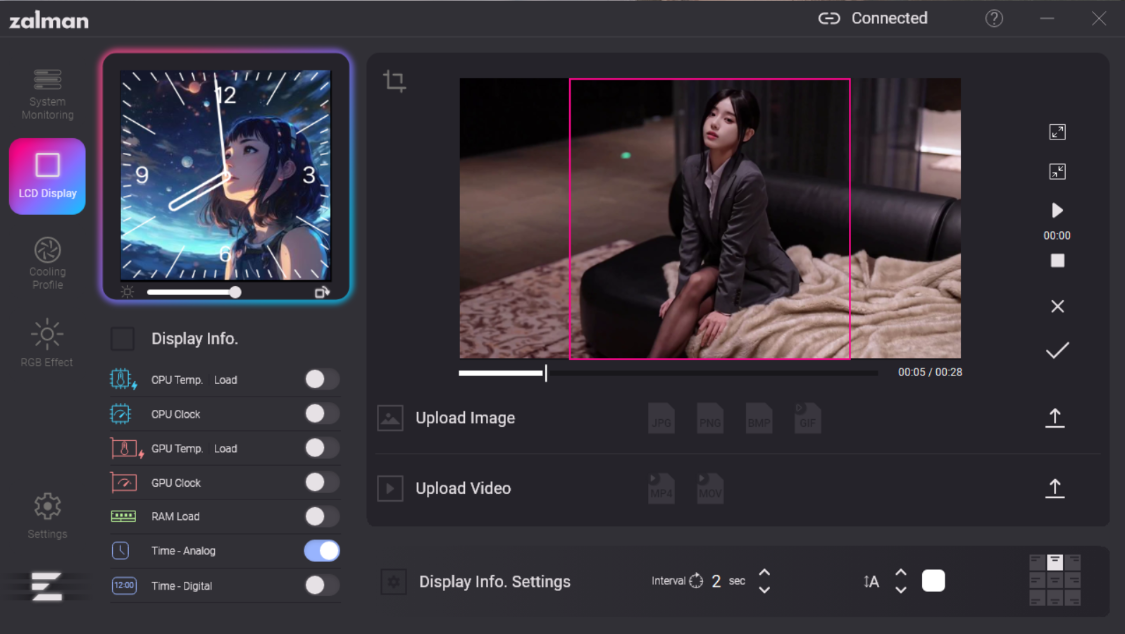This screenshot has width=1125, height=634.
Task: Click the LCD clock preview thumbnail
Action: pos(225,175)
